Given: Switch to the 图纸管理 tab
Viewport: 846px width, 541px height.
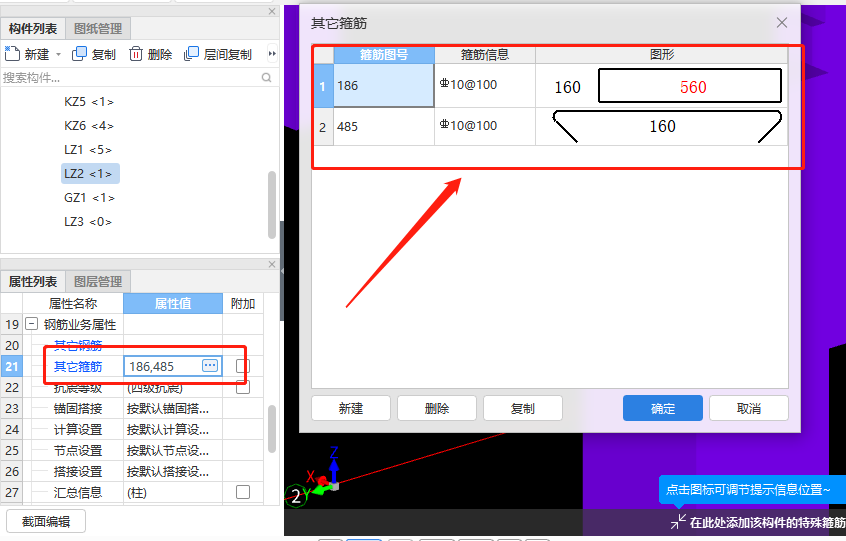Looking at the screenshot, I should (x=98, y=28).
